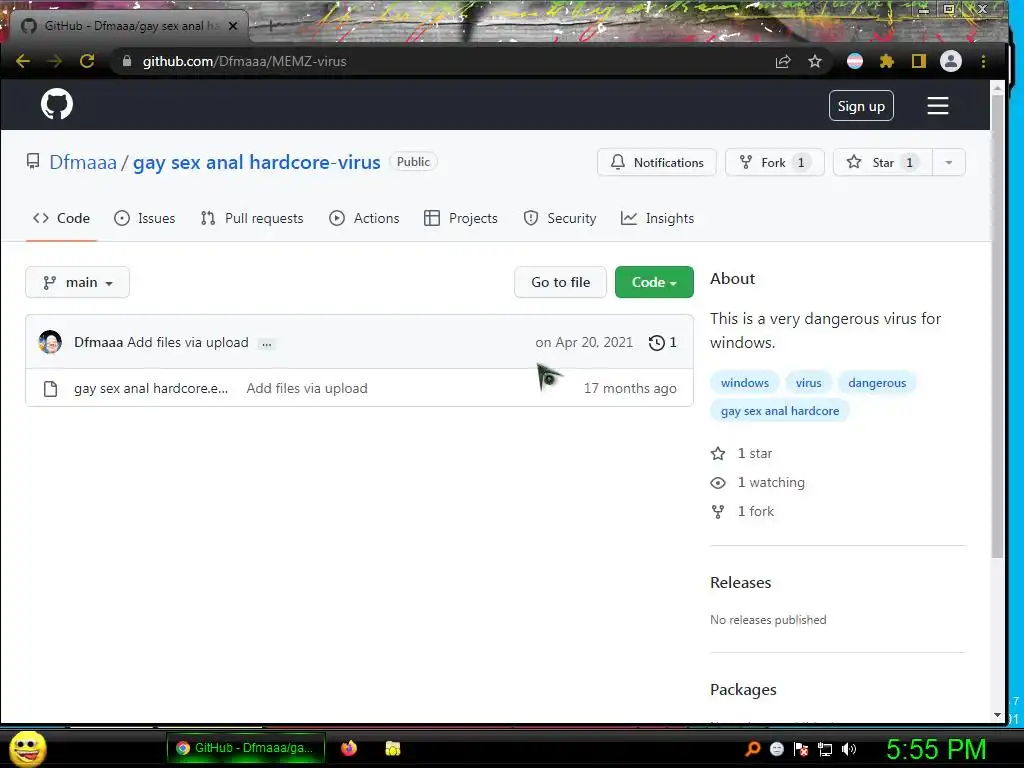Click the GitHub Octocat logo
This screenshot has height=768, width=1024.
tap(57, 104)
